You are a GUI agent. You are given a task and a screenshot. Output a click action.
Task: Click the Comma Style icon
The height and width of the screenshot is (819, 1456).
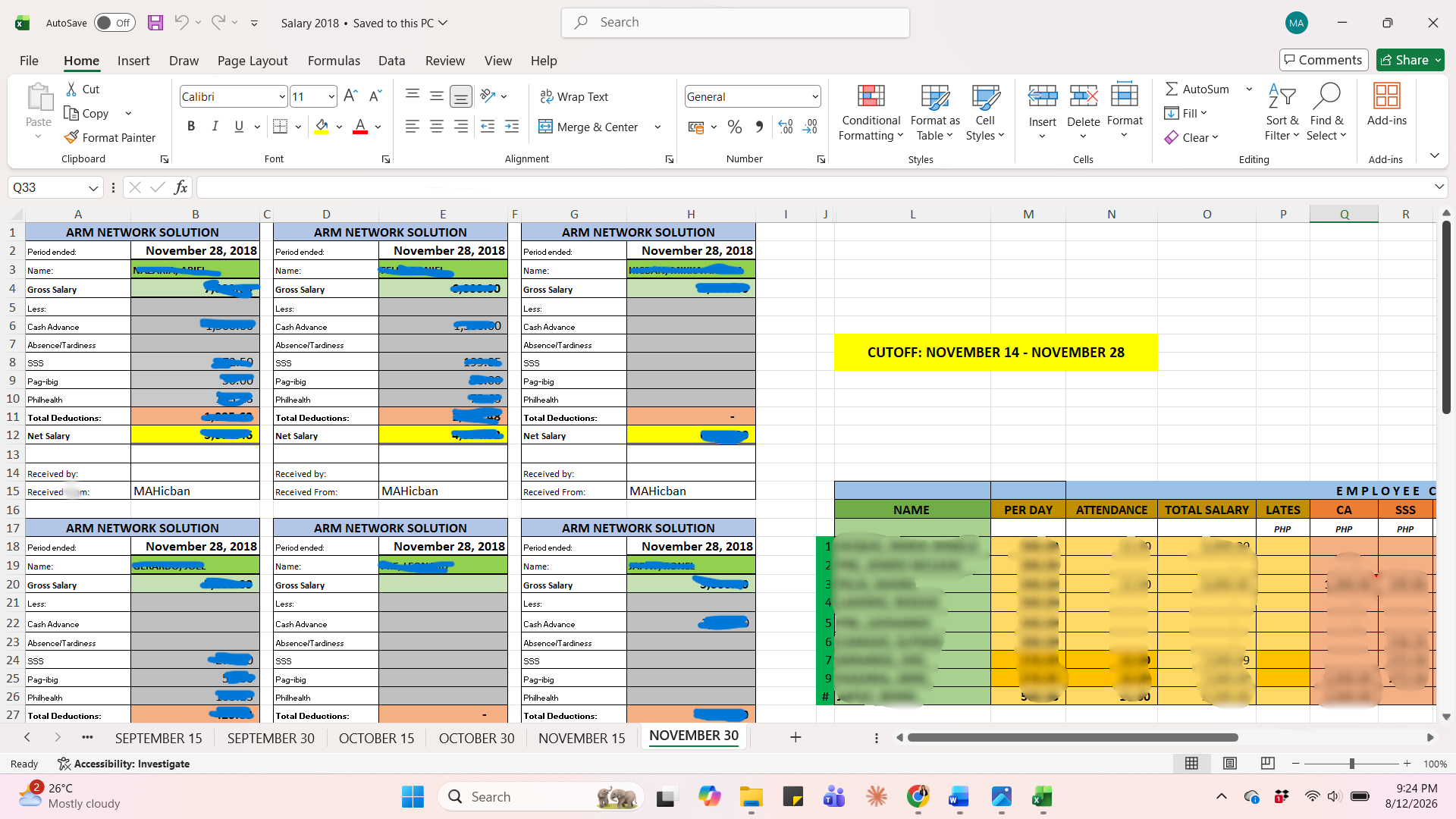pyautogui.click(x=759, y=127)
